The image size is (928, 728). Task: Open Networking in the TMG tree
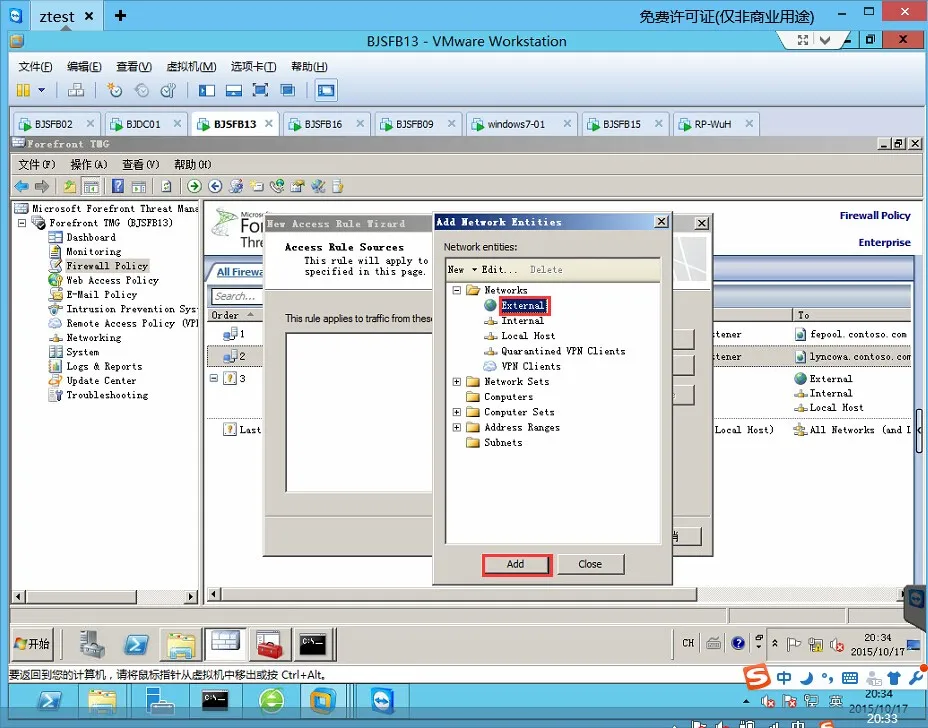[x=94, y=338]
